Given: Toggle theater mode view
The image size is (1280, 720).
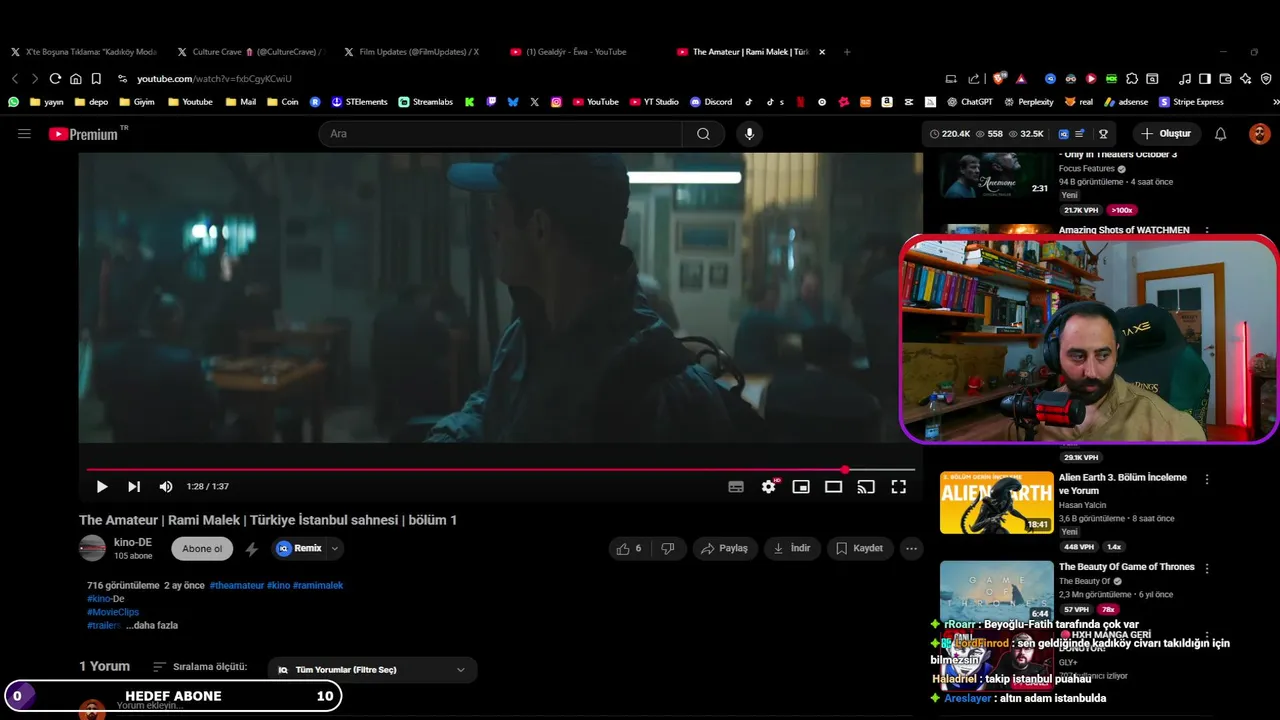Looking at the screenshot, I should [833, 487].
